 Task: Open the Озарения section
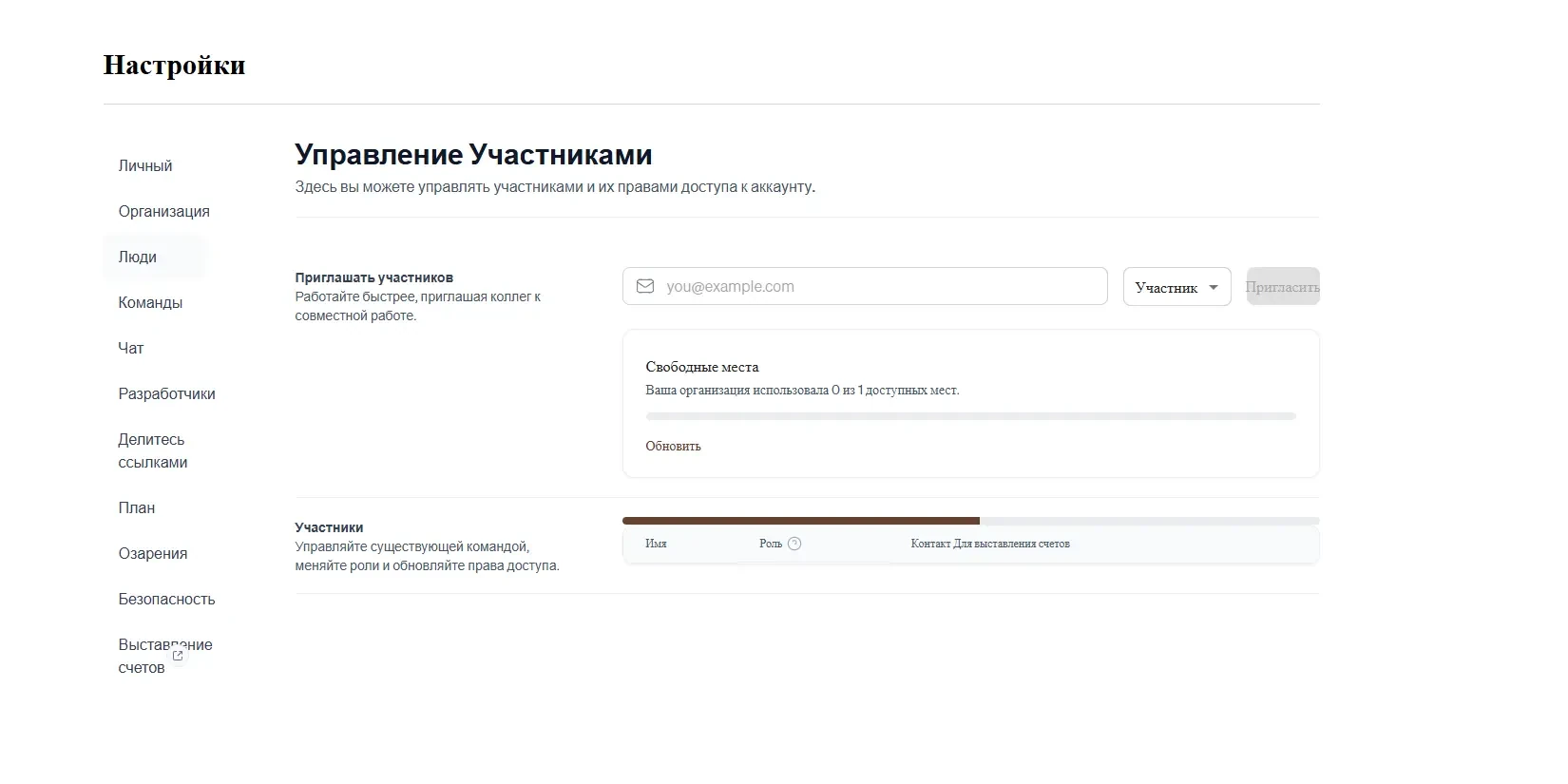click(x=153, y=553)
